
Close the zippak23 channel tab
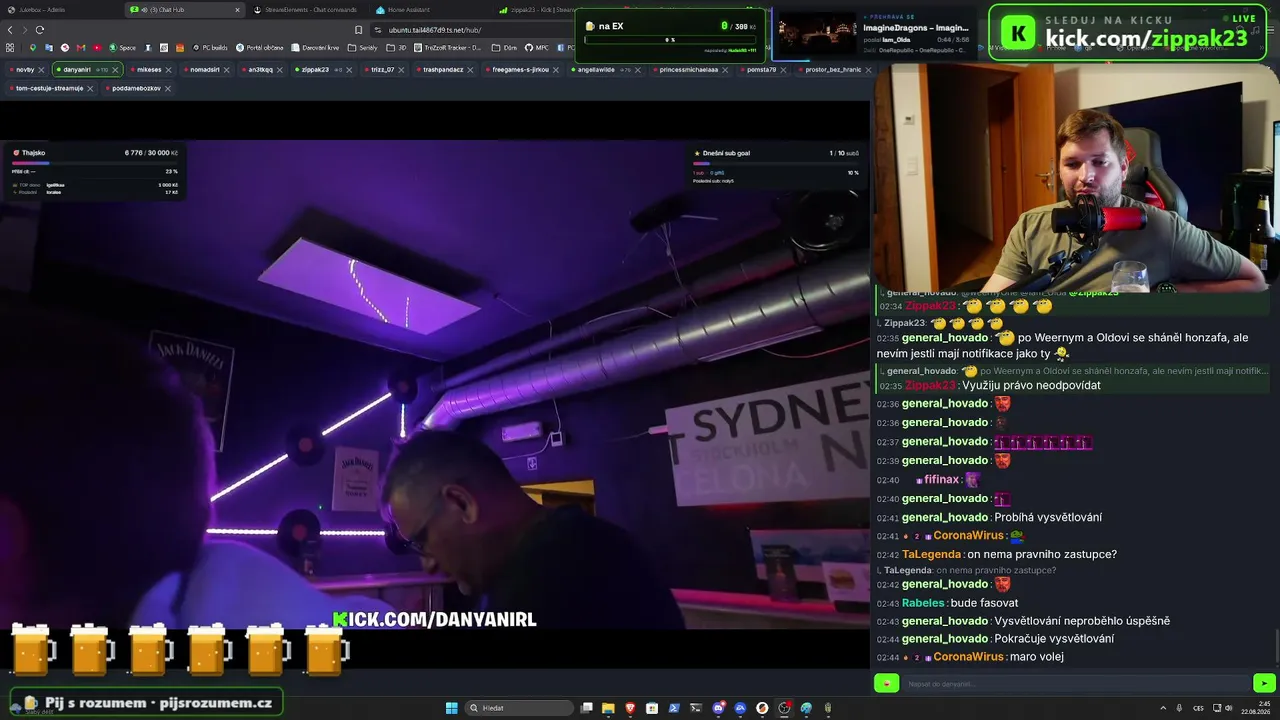[x=351, y=70]
